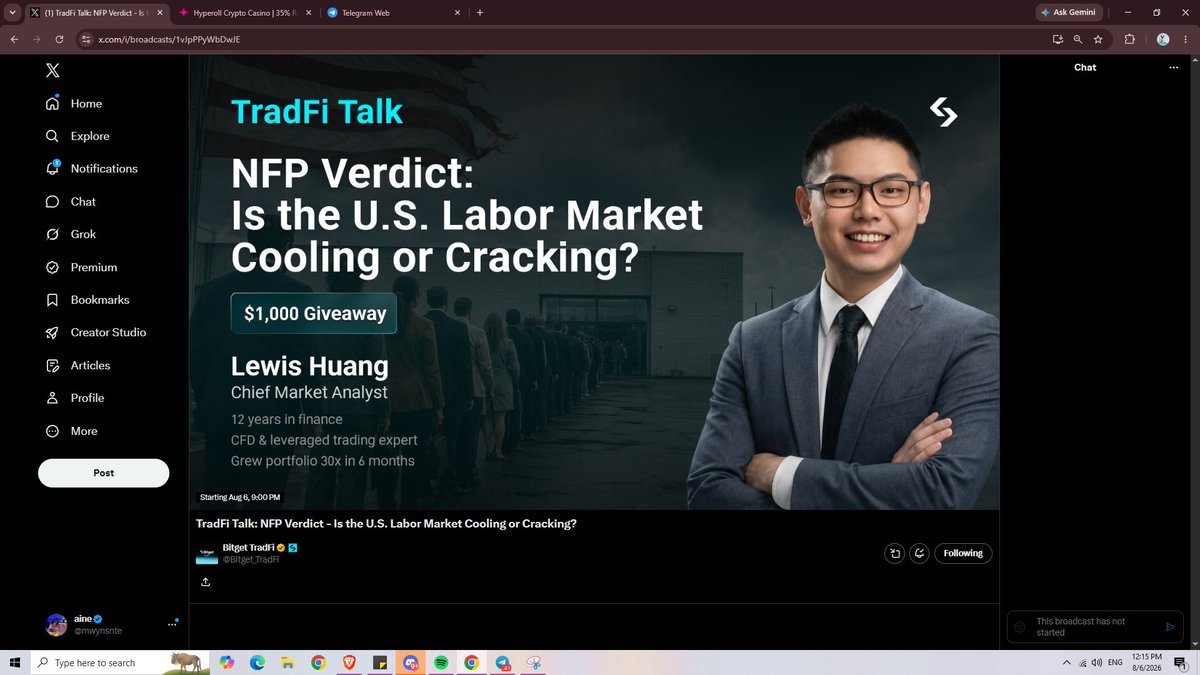Open the taskbar volume speaker icon
Viewport: 1200px width, 675px height.
click(x=1097, y=663)
